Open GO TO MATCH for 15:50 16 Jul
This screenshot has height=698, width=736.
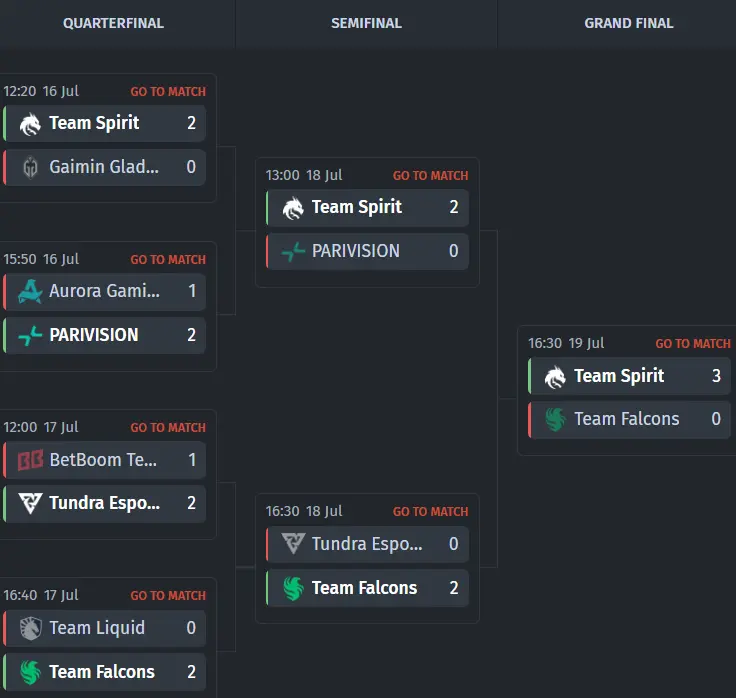pyautogui.click(x=168, y=260)
